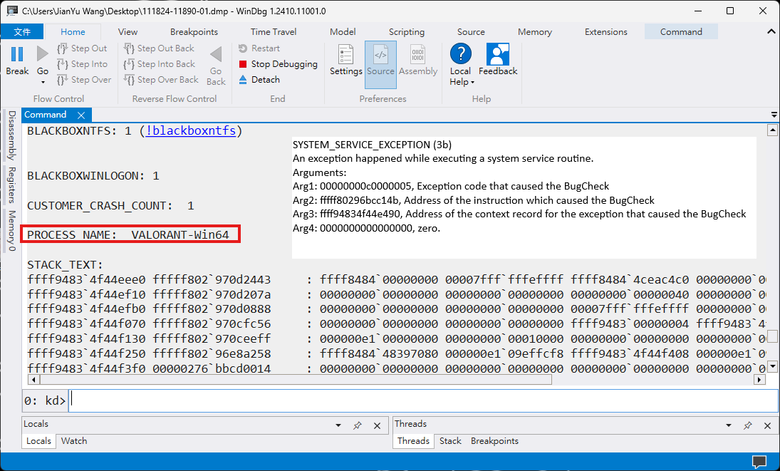Open the Command ribbon tab

(x=681, y=32)
